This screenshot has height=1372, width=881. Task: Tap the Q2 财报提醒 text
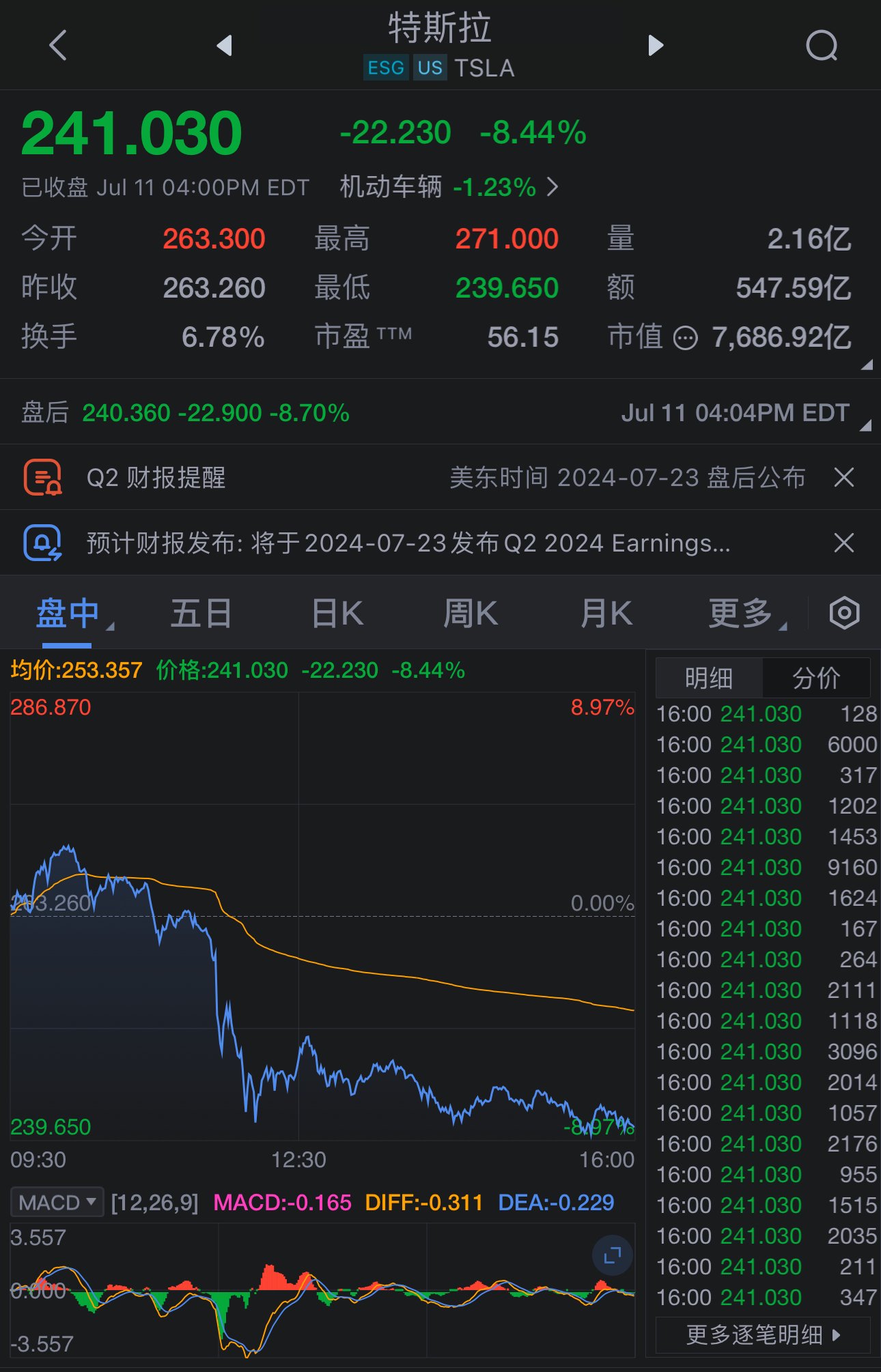(156, 477)
